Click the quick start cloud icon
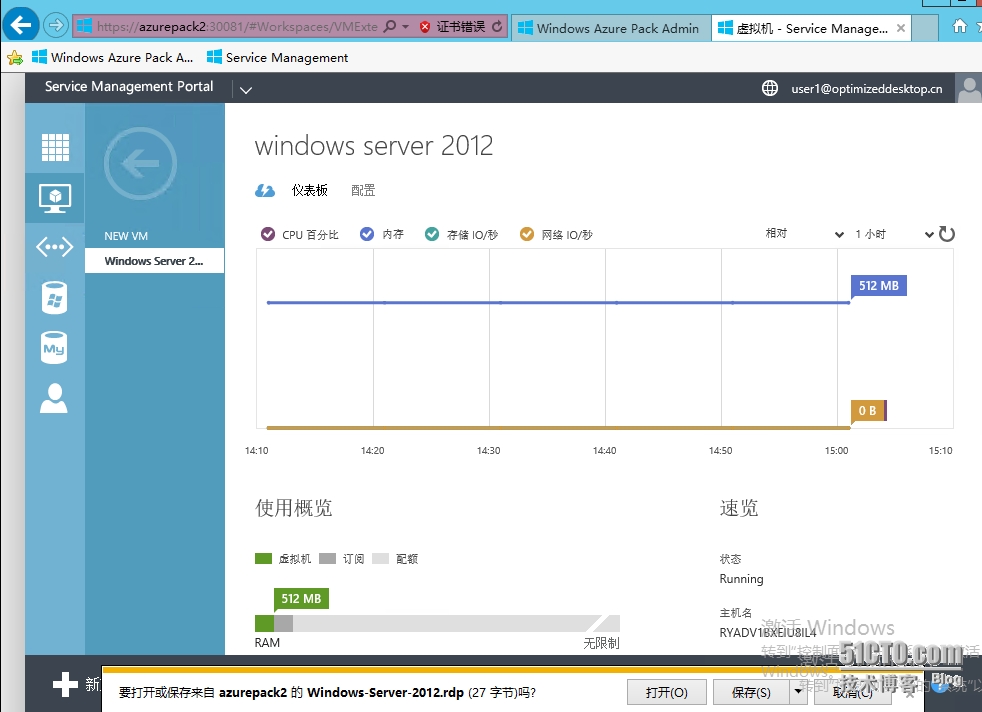This screenshot has width=982, height=712. coord(265,190)
